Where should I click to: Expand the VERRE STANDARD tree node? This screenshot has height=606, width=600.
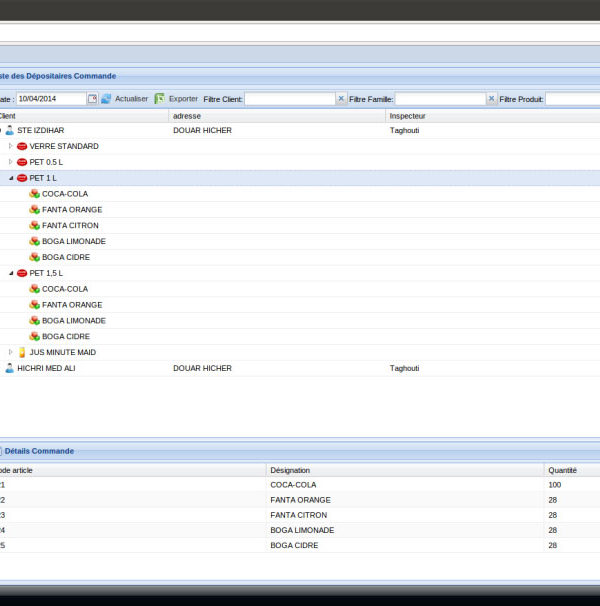point(11,146)
